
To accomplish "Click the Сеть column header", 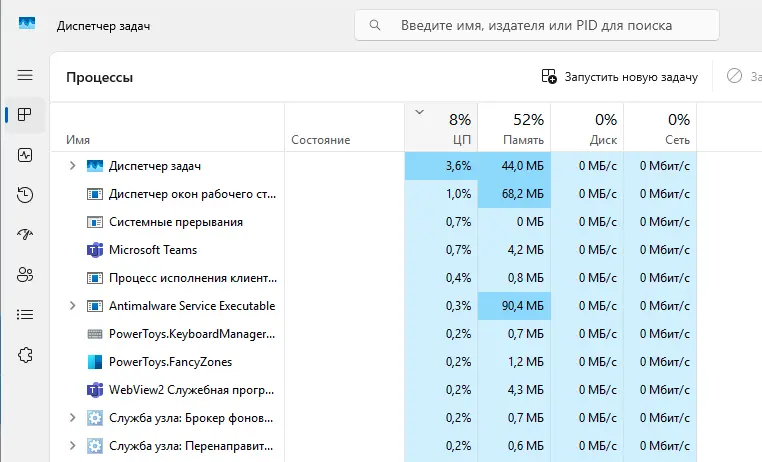I will pyautogui.click(x=660, y=127).
